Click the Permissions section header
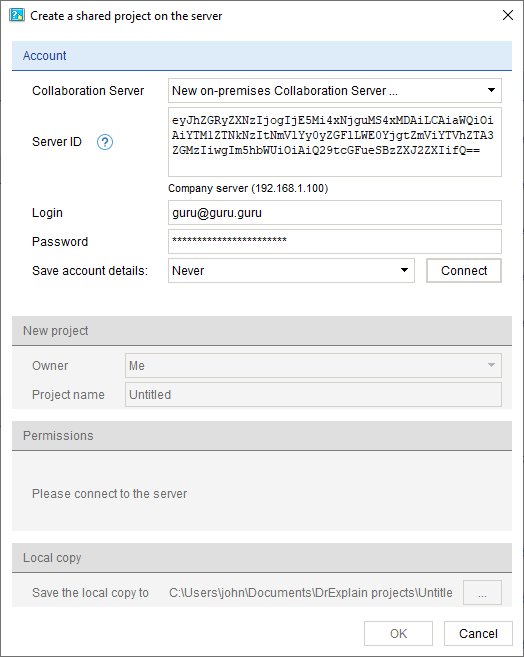Image resolution: width=524 pixels, height=657 pixels. pos(262,436)
